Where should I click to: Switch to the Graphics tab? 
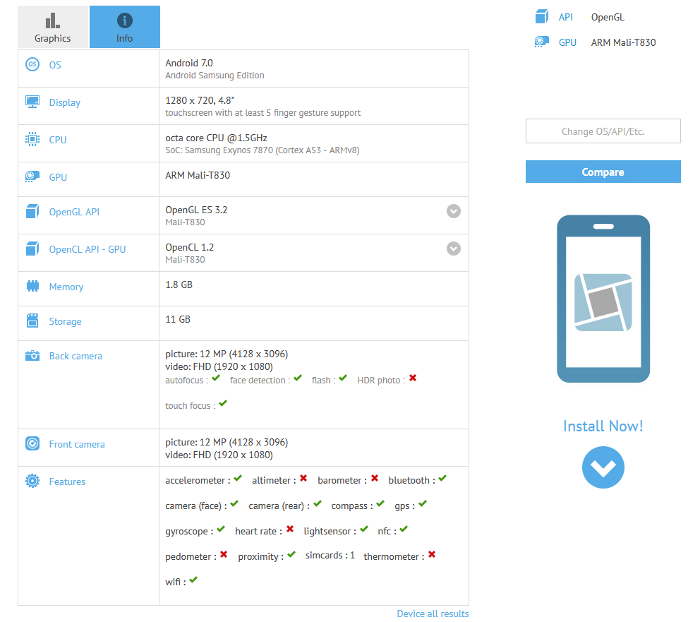(x=53, y=27)
